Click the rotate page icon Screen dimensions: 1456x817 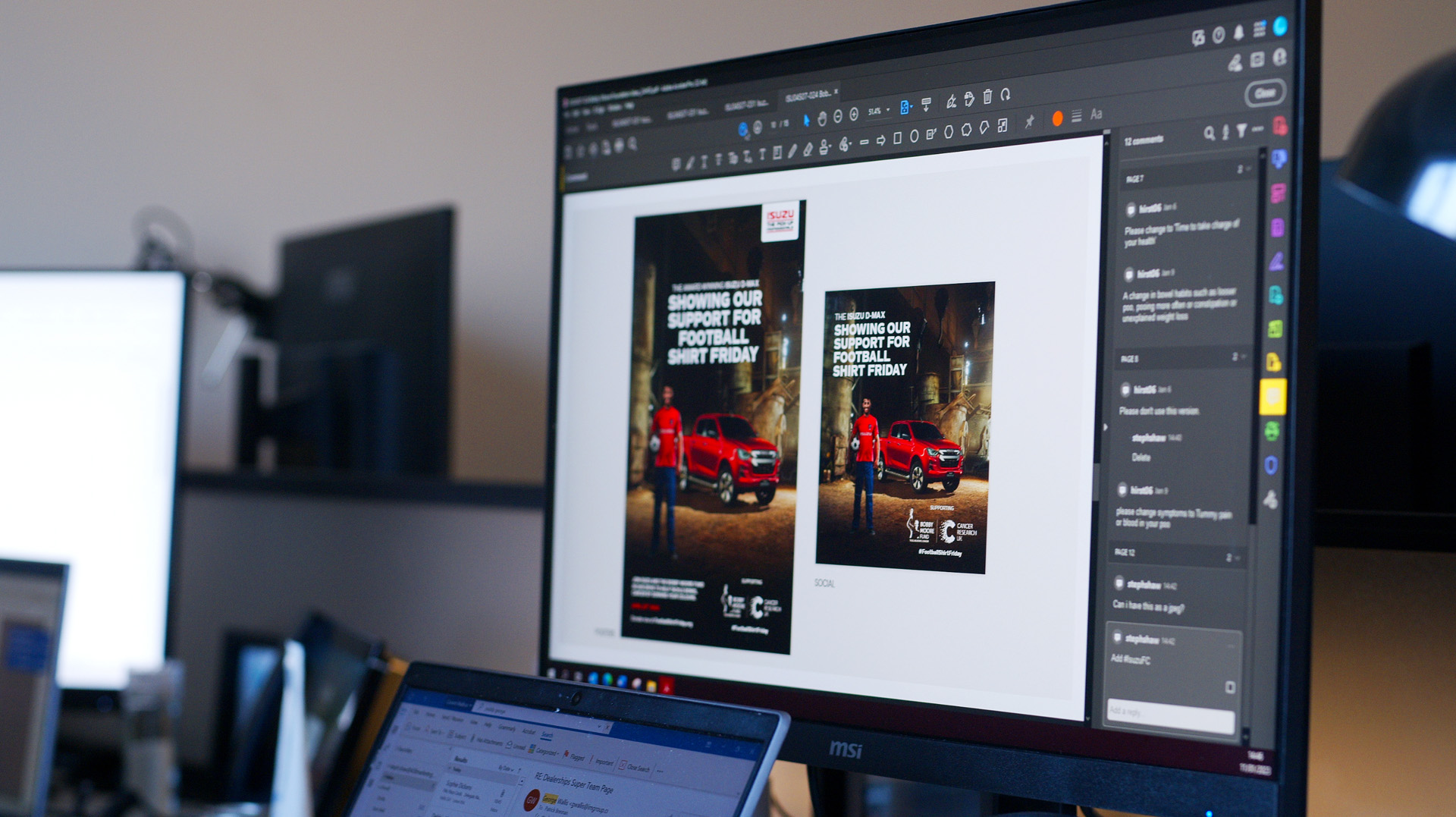pyautogui.click(x=1005, y=95)
